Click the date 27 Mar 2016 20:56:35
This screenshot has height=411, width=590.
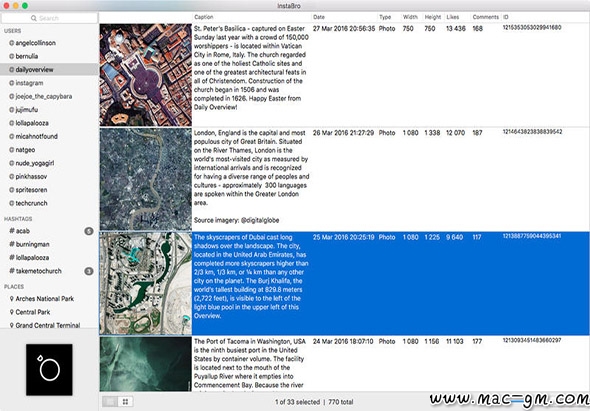(x=344, y=29)
